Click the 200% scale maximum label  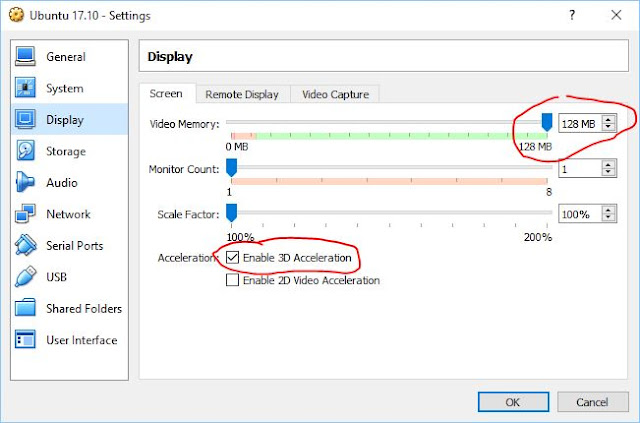pyautogui.click(x=538, y=237)
